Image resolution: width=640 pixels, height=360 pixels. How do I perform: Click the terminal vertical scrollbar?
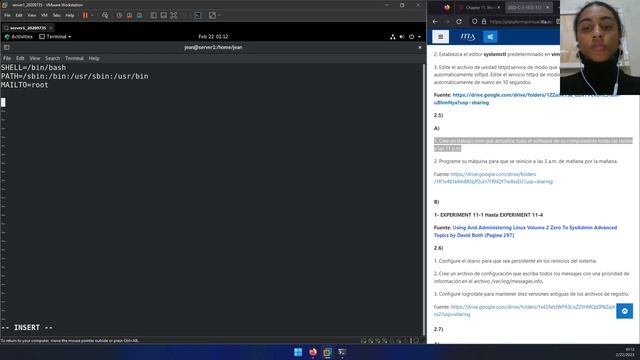(424, 199)
